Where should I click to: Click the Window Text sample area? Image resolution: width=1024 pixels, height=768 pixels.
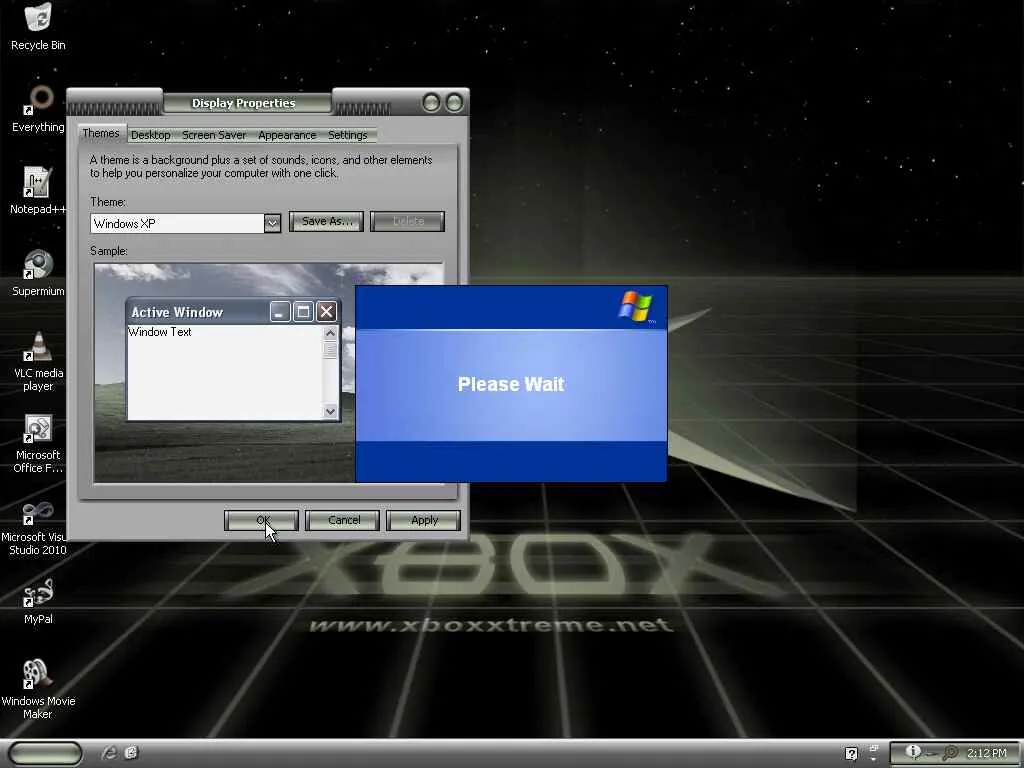point(225,373)
